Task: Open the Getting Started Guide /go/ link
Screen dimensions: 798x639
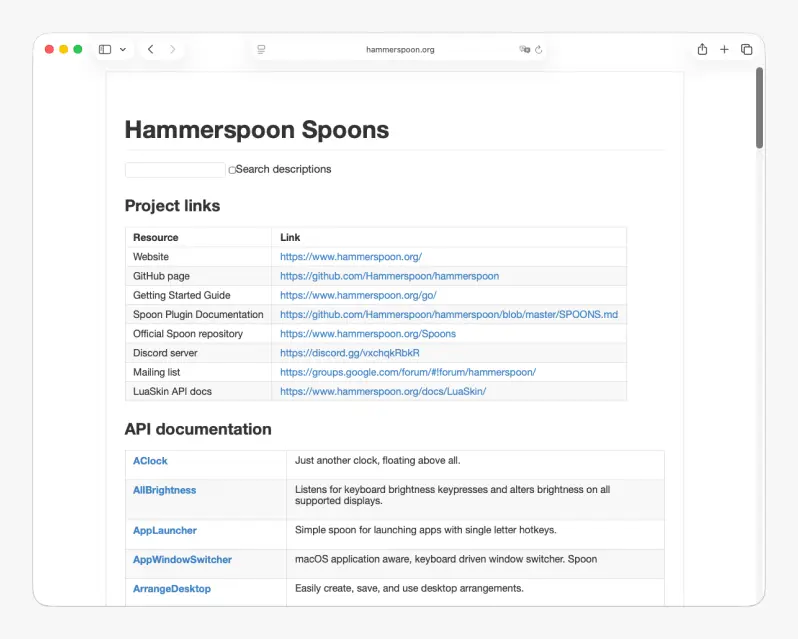Action: pyautogui.click(x=358, y=296)
